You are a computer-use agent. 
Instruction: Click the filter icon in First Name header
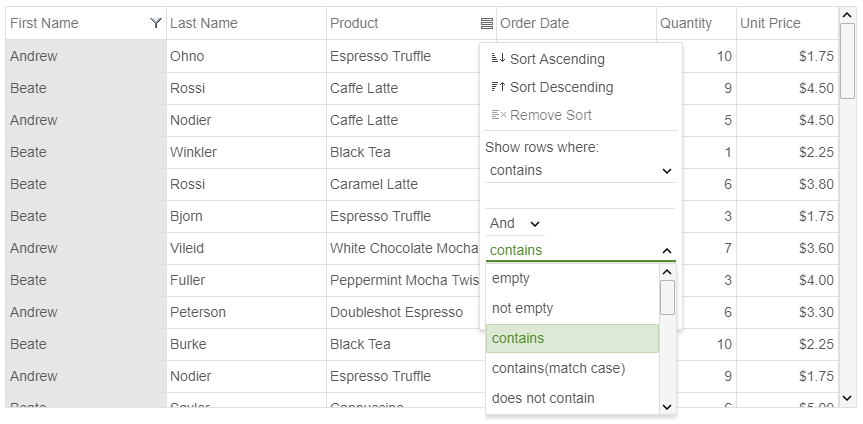coord(156,23)
